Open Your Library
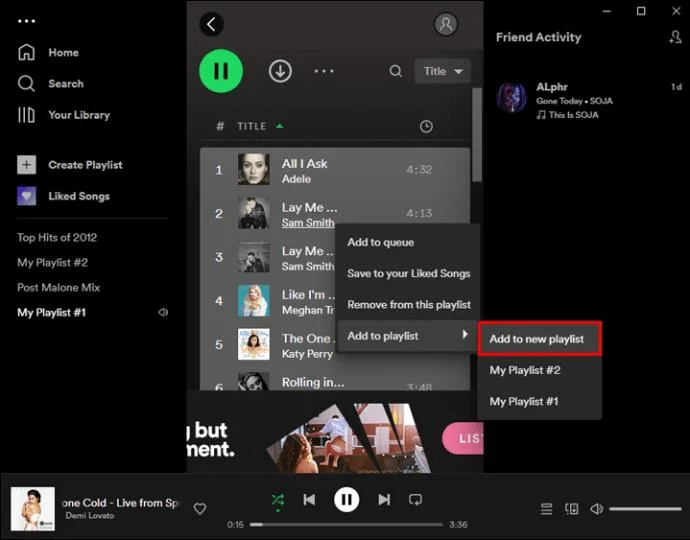 64,115
